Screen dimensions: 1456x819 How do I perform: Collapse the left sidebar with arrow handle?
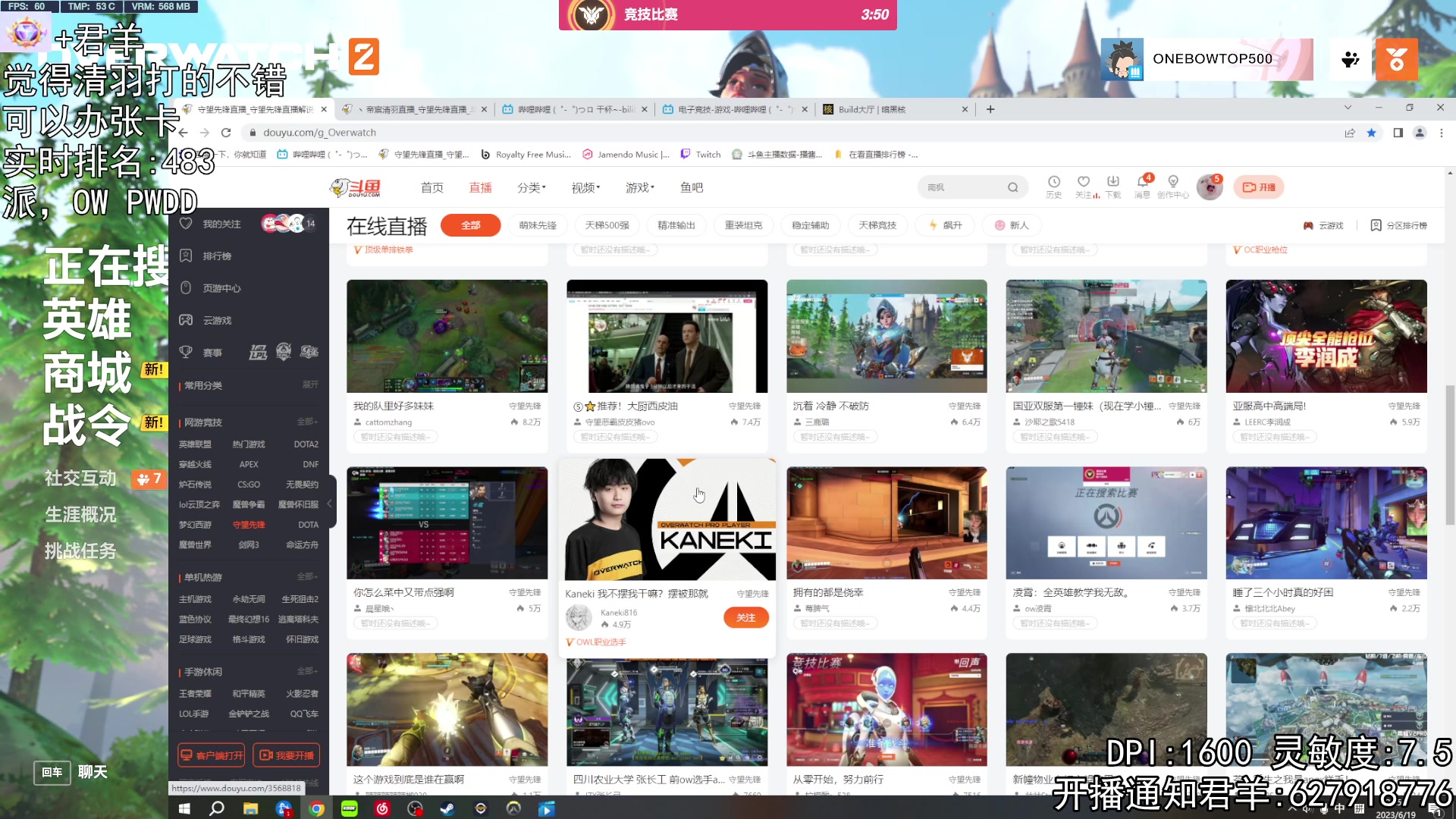click(x=329, y=504)
